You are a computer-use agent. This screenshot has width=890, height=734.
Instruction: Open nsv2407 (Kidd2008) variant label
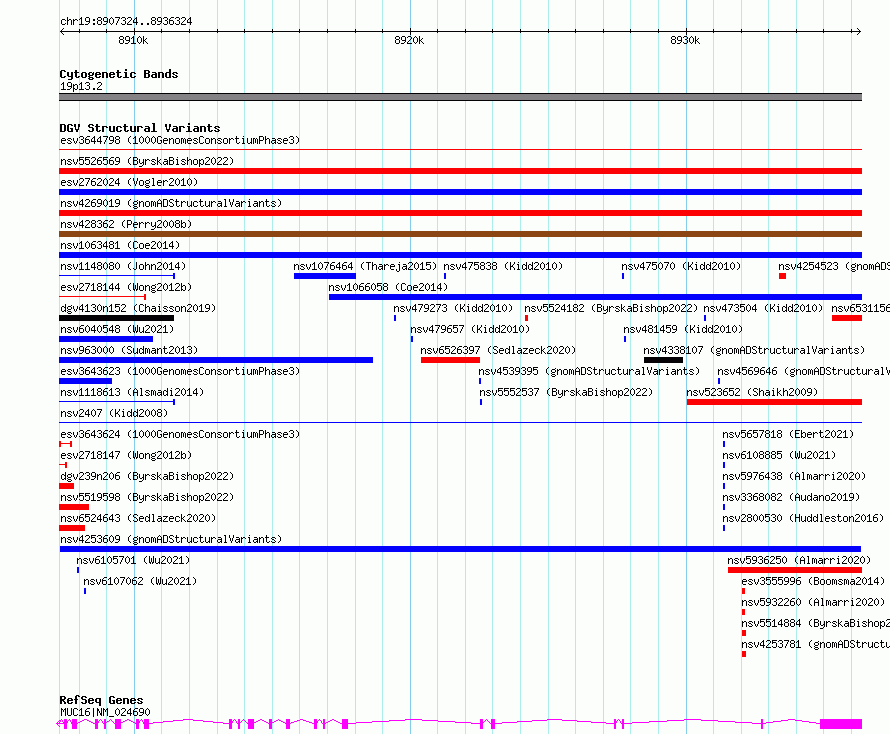pyautogui.click(x=114, y=413)
